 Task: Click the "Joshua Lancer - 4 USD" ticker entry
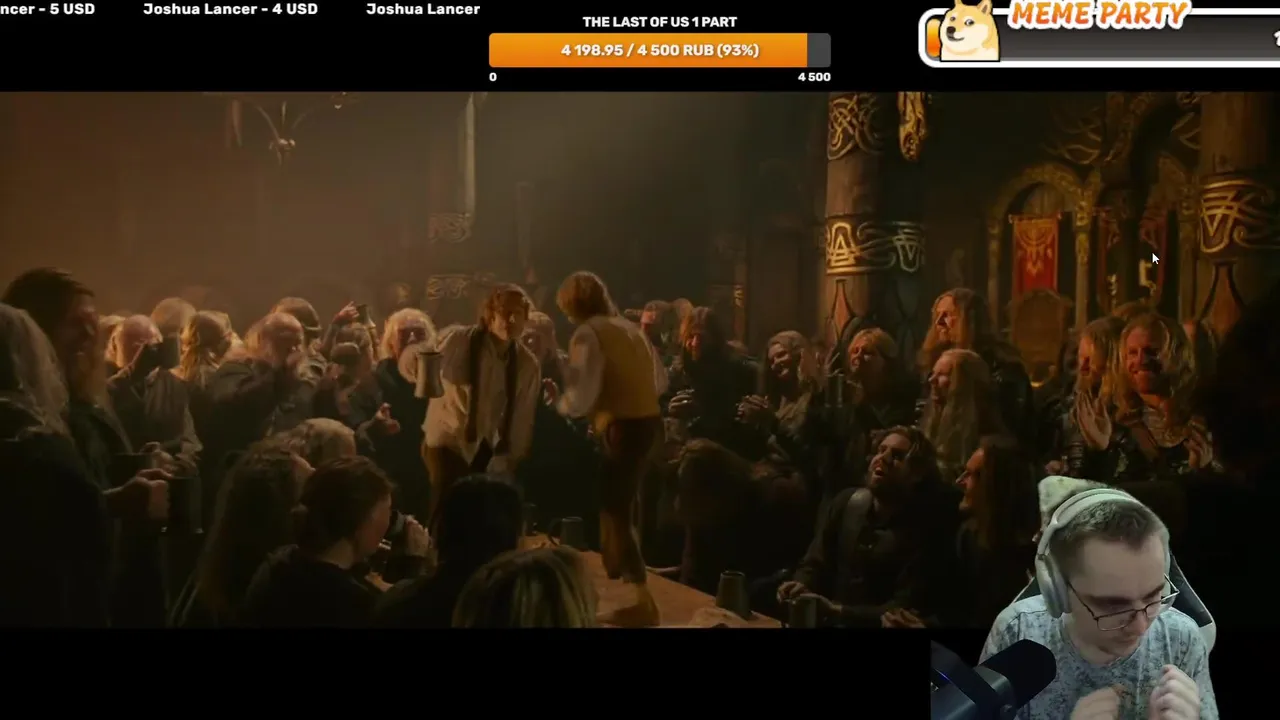point(230,9)
